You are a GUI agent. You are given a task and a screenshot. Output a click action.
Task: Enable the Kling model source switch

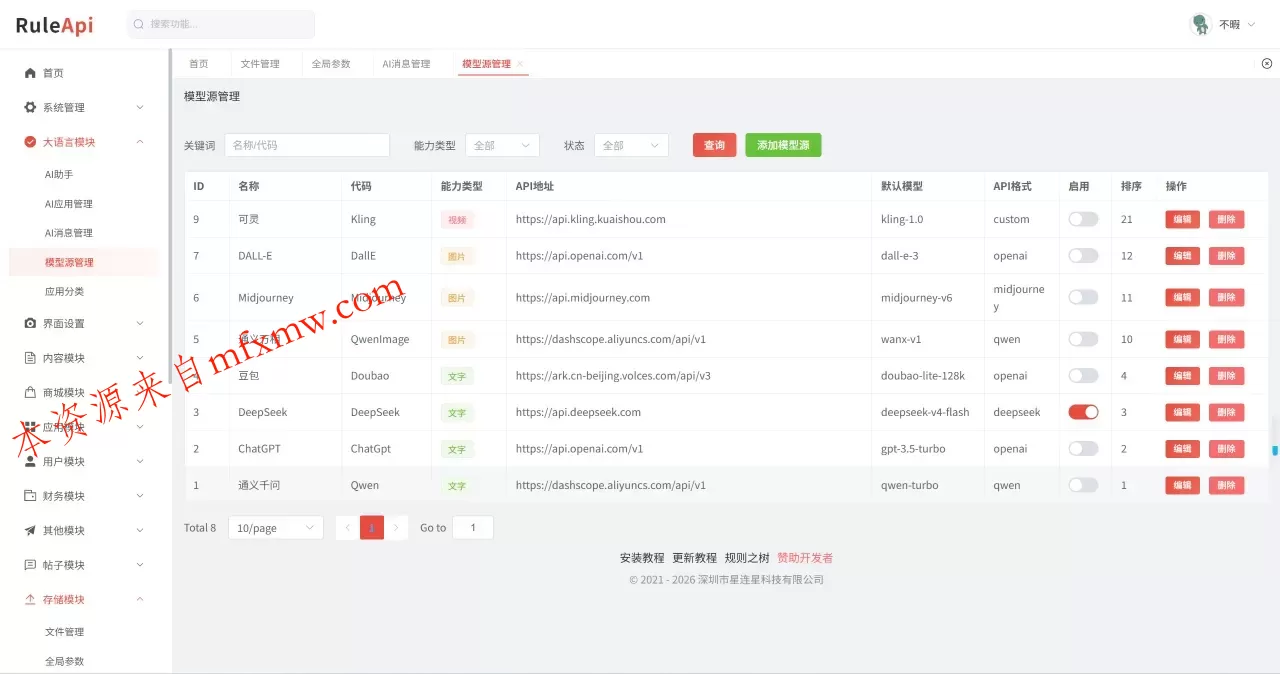click(1083, 219)
